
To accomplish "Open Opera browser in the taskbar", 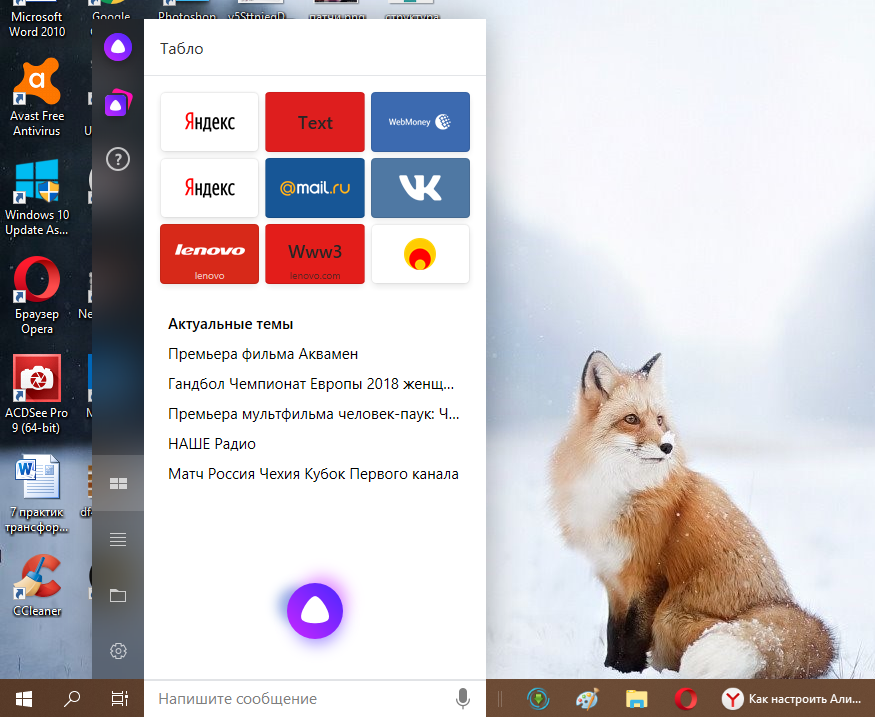I will [685, 699].
